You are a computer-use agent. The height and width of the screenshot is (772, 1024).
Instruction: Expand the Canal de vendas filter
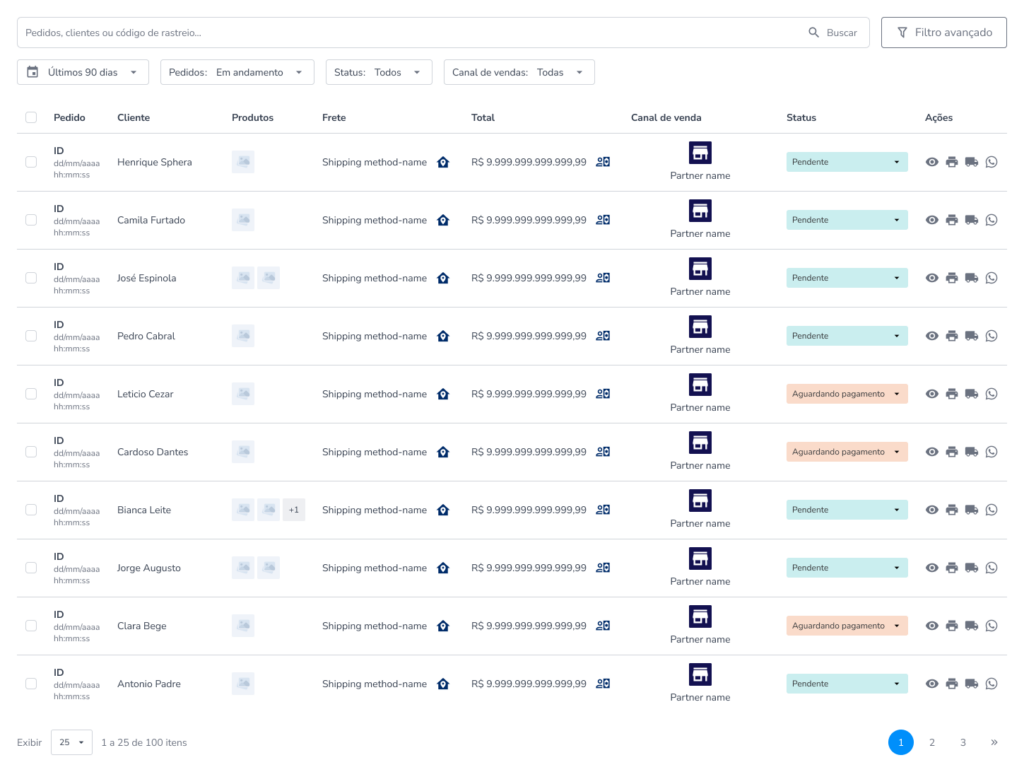click(x=519, y=72)
